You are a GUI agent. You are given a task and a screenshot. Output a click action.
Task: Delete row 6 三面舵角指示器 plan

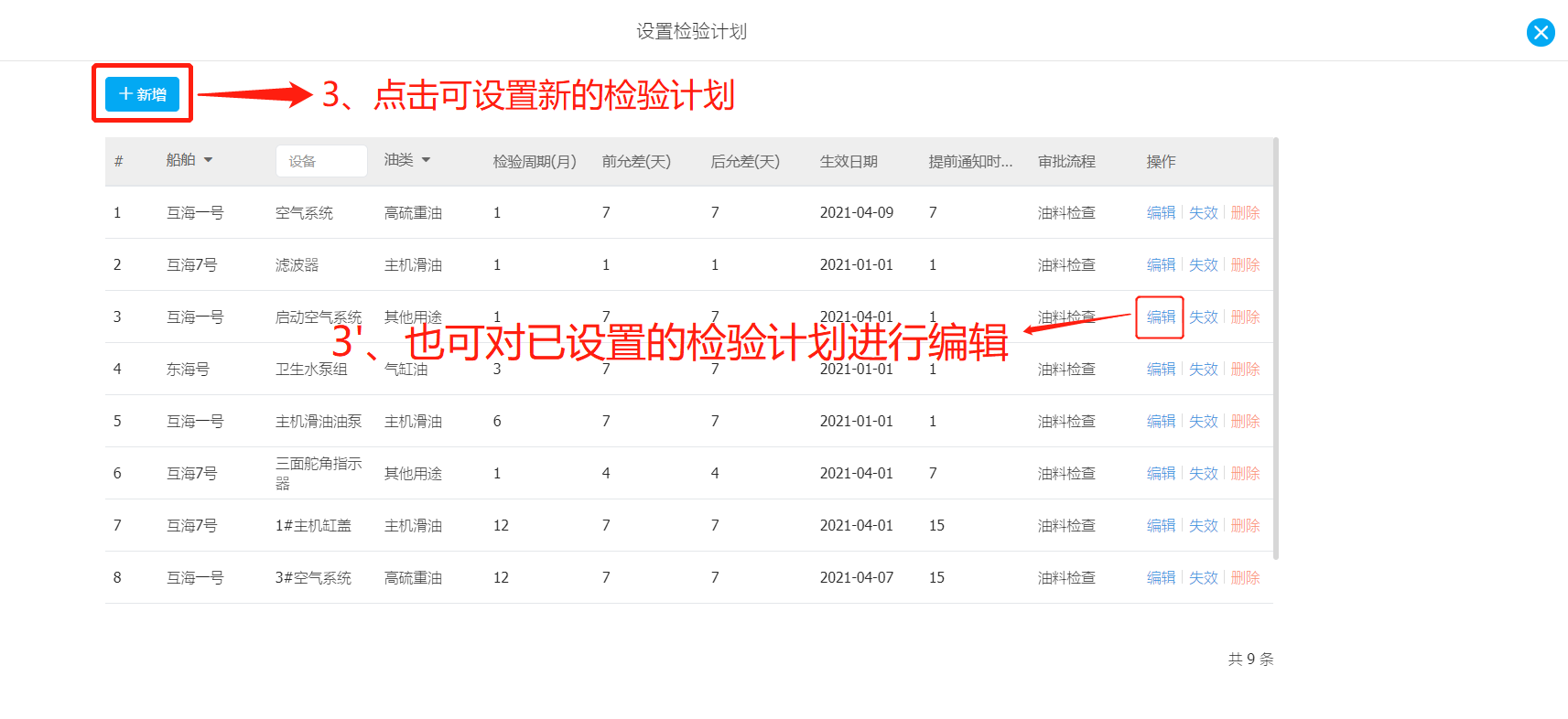tap(1245, 473)
